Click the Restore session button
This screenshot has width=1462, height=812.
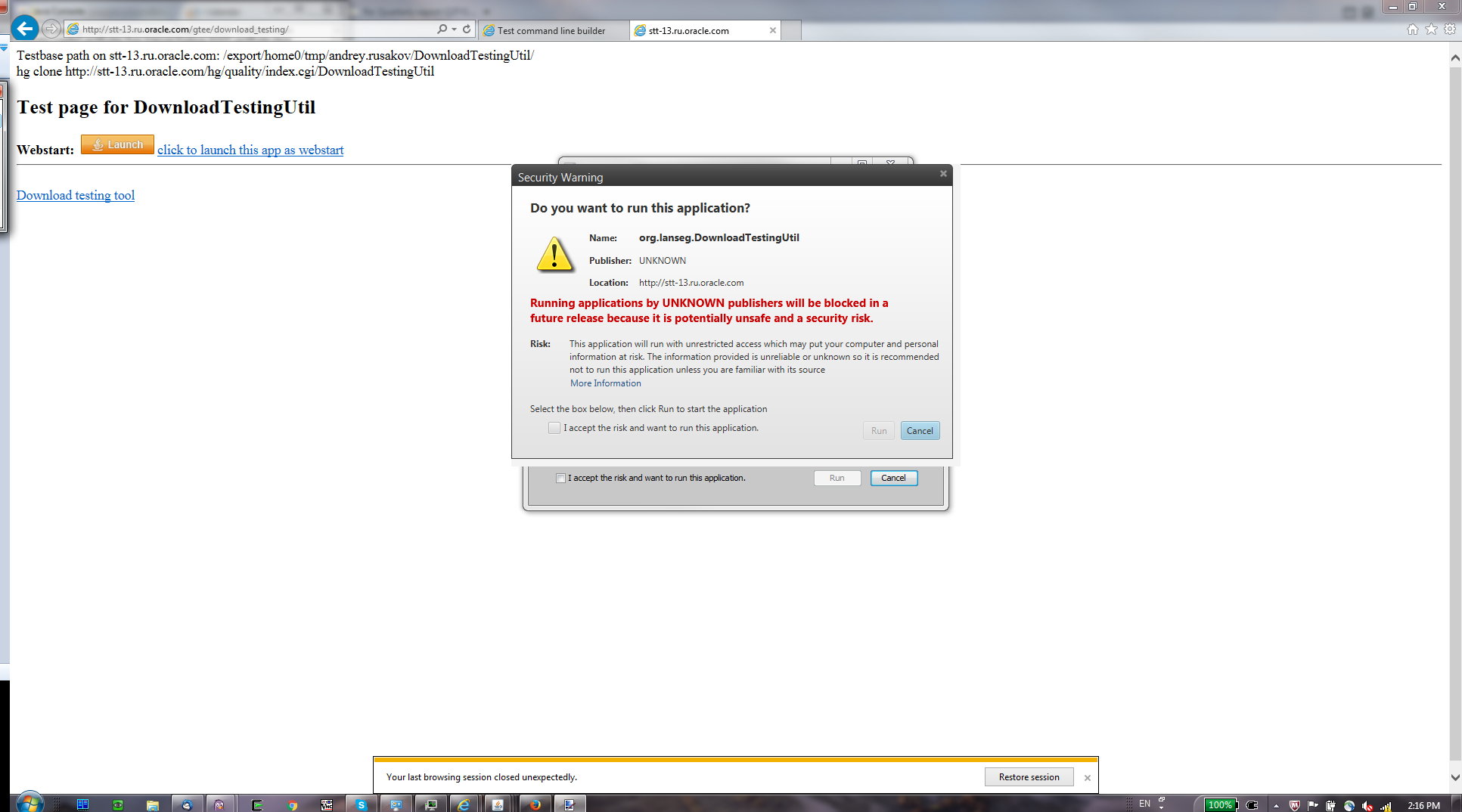tap(1029, 777)
